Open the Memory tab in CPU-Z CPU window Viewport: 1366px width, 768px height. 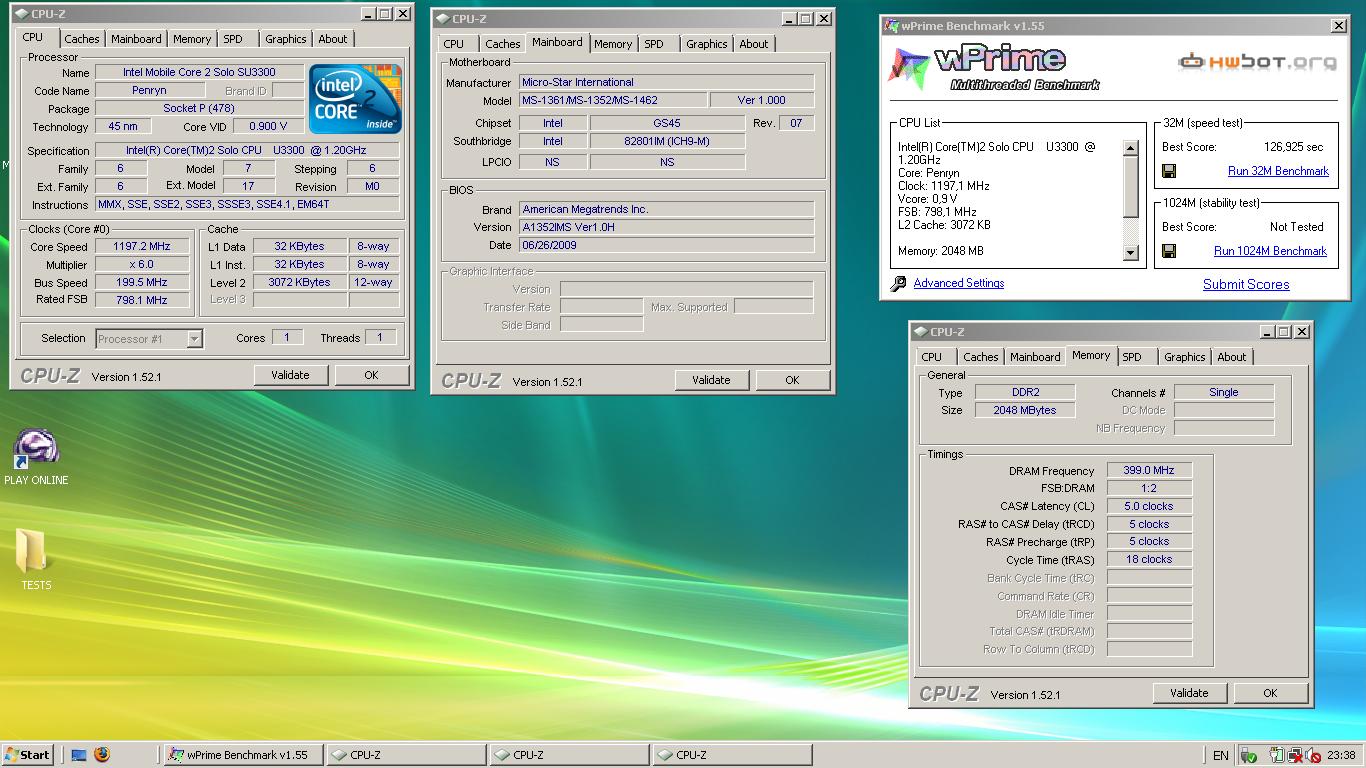pos(191,39)
